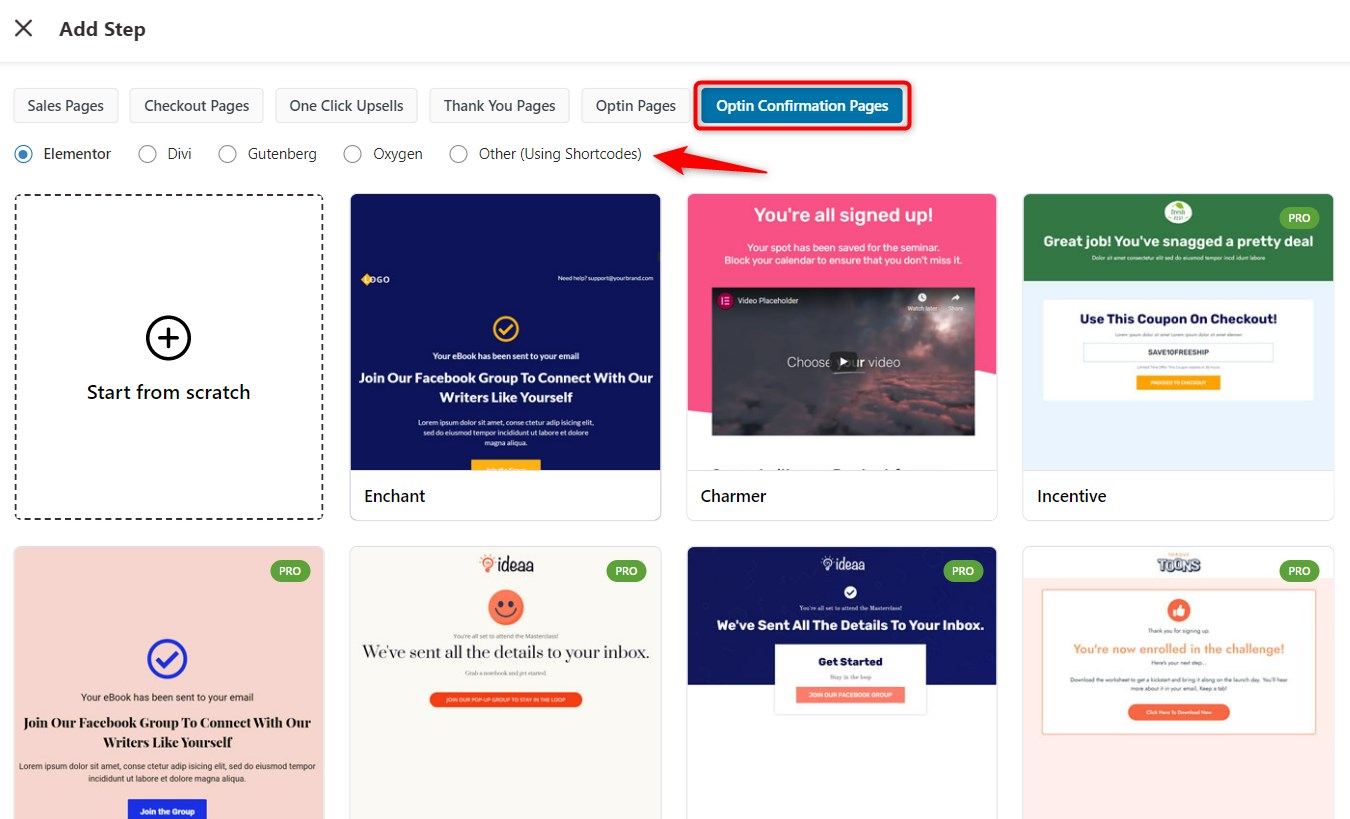The width and height of the screenshot is (1350, 819).
Task: Select the Divi page builder option
Action: (x=150, y=154)
